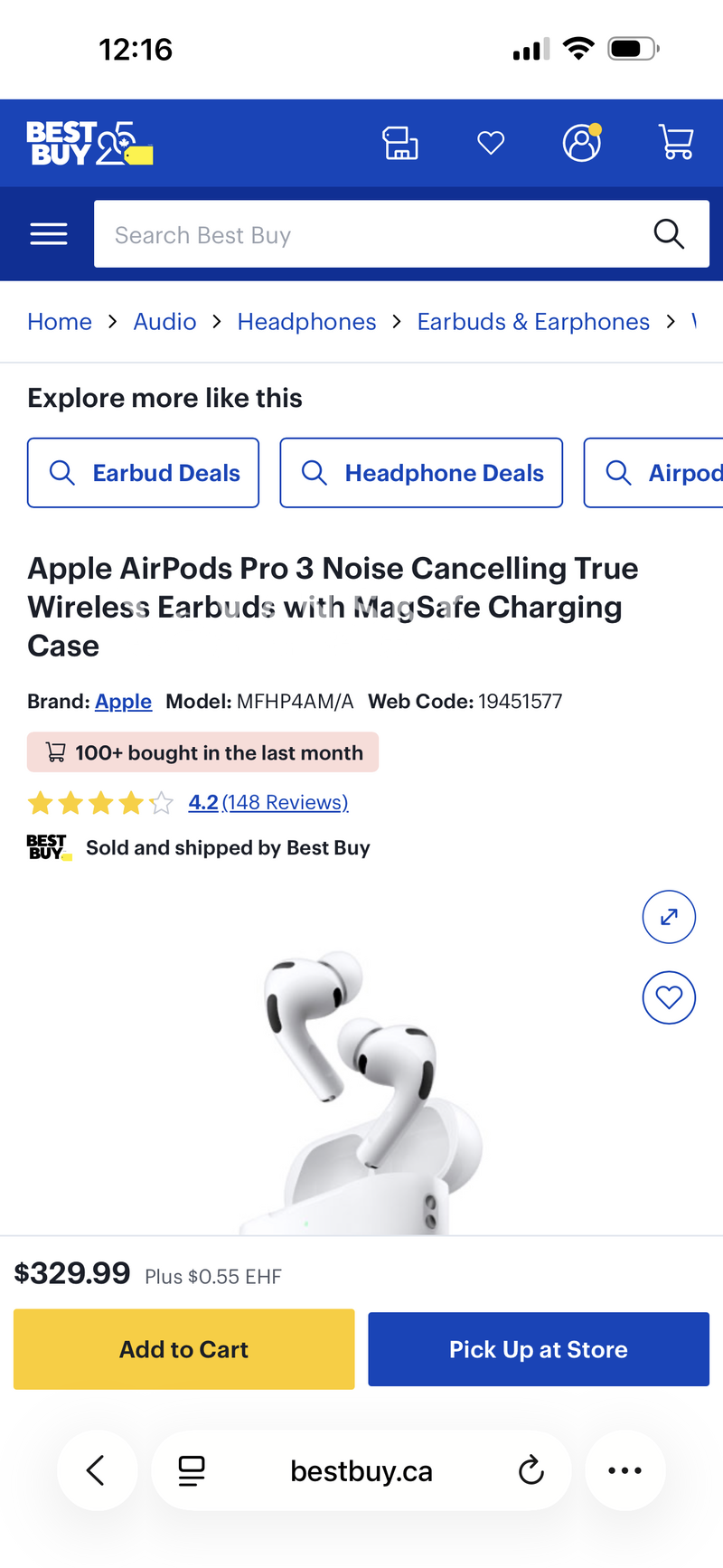723x1568 pixels.
Task: Click the Best Buy logo
Action: pyautogui.click(x=86, y=142)
